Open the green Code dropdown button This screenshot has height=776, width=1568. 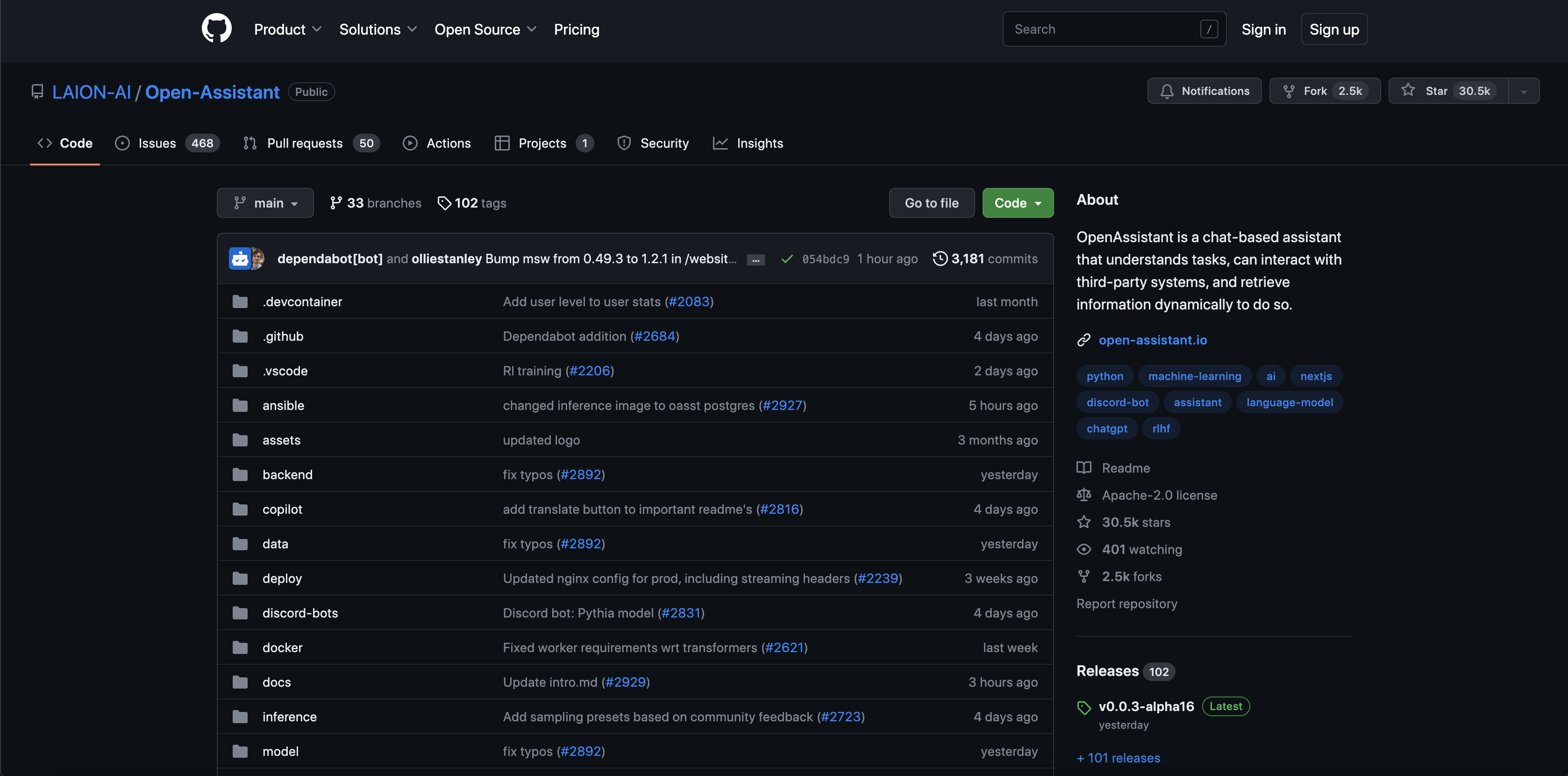(x=1018, y=203)
